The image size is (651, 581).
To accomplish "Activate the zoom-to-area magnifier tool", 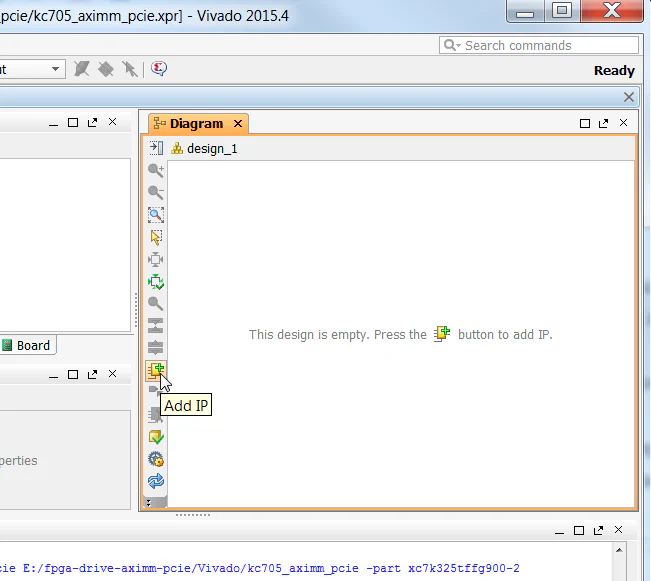I will coord(156,215).
